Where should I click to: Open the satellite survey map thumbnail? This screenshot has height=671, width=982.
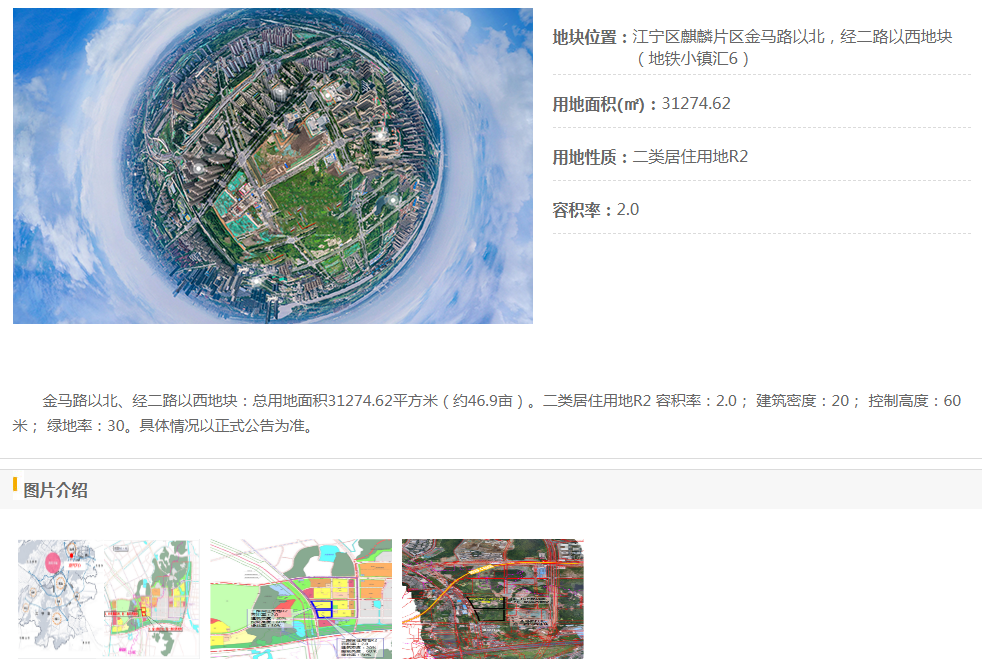click(x=493, y=599)
